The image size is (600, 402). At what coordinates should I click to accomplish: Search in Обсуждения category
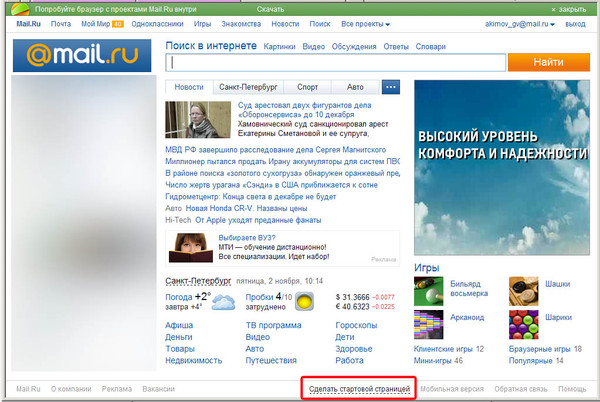pyautogui.click(x=354, y=47)
